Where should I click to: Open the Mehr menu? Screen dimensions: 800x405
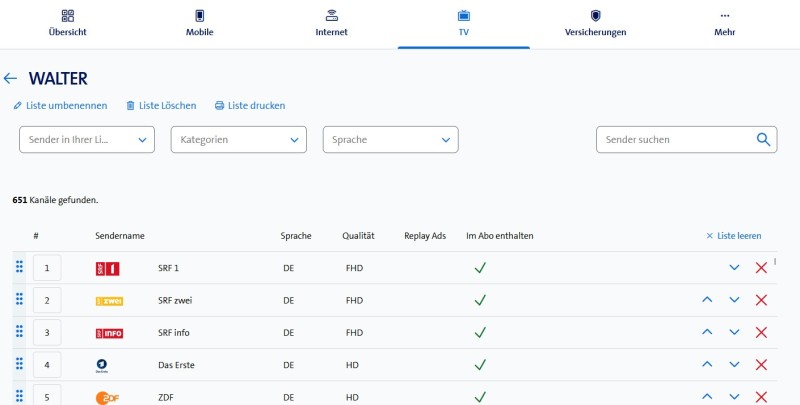pos(725,23)
